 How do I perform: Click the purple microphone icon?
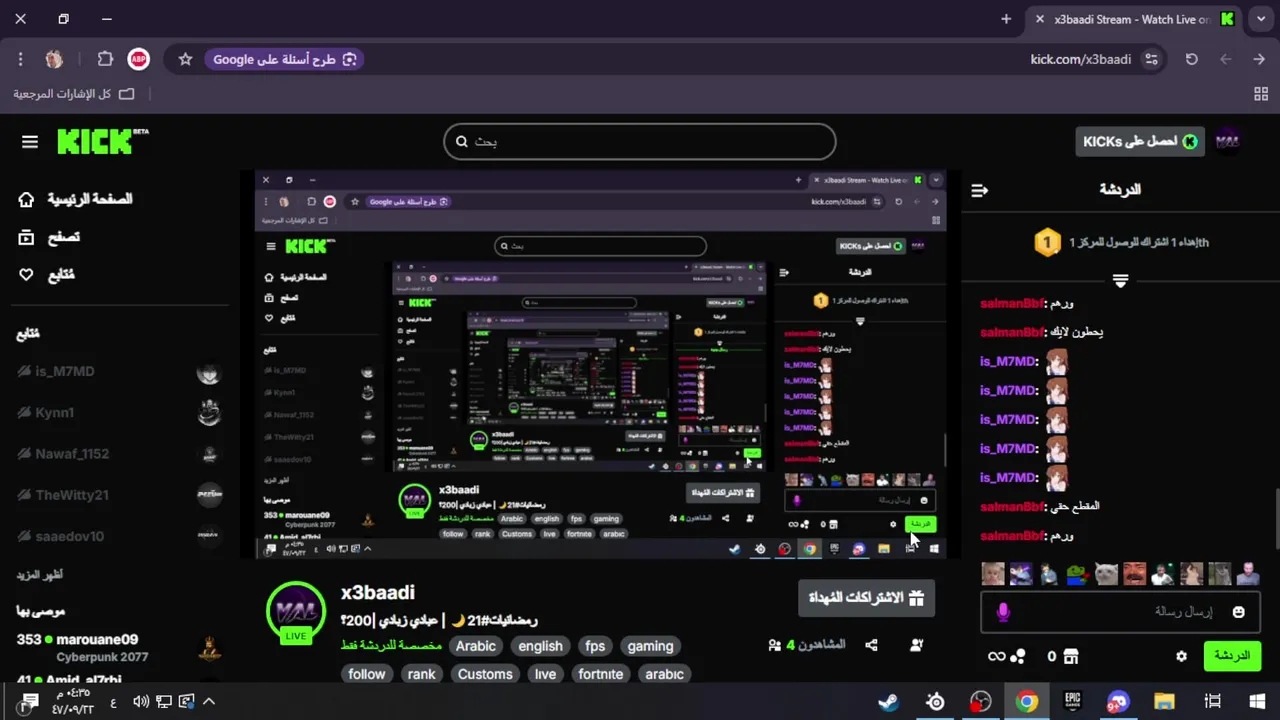coord(1003,612)
